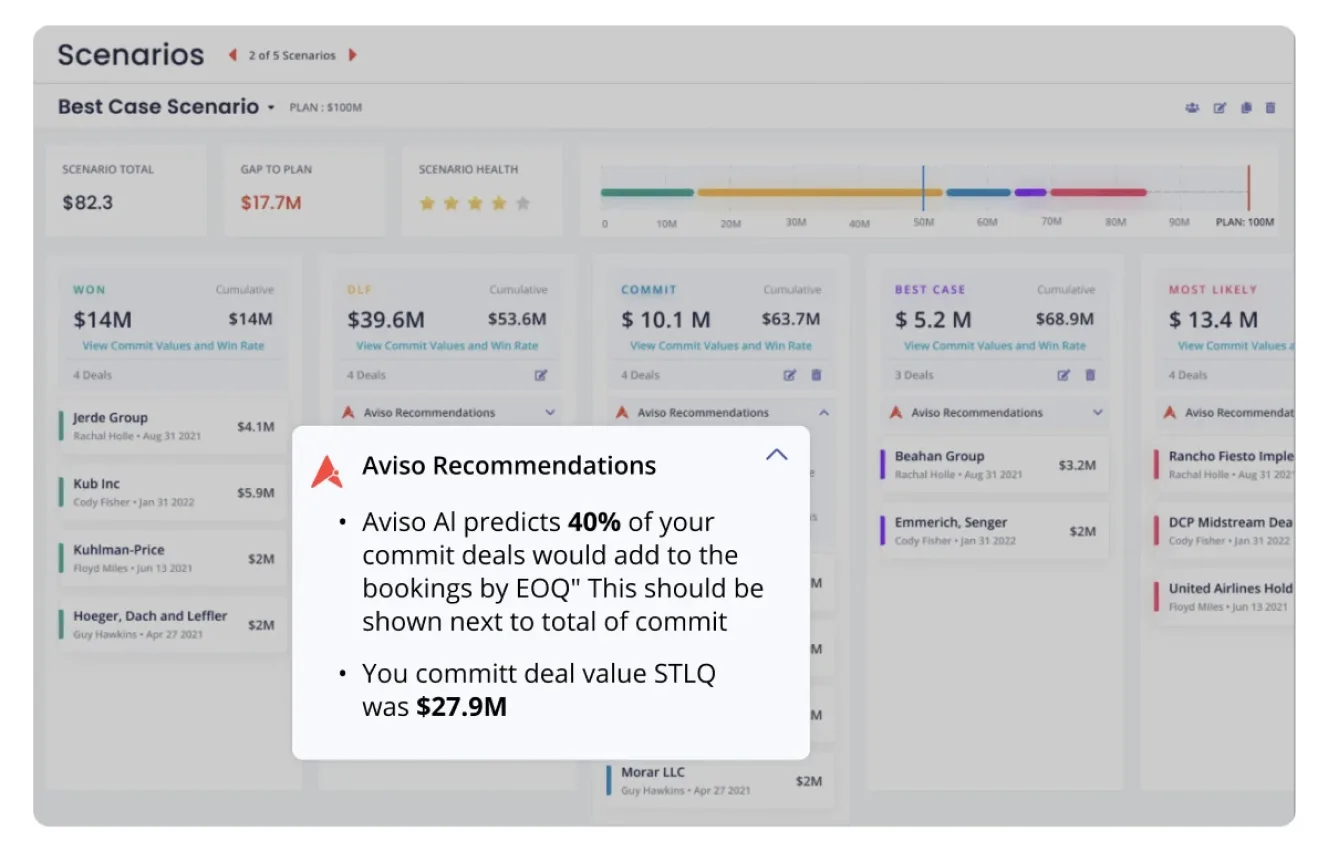Open the Morar LLC deal card
Image resolution: width=1328 pixels, height=852 pixels.
tap(718, 781)
